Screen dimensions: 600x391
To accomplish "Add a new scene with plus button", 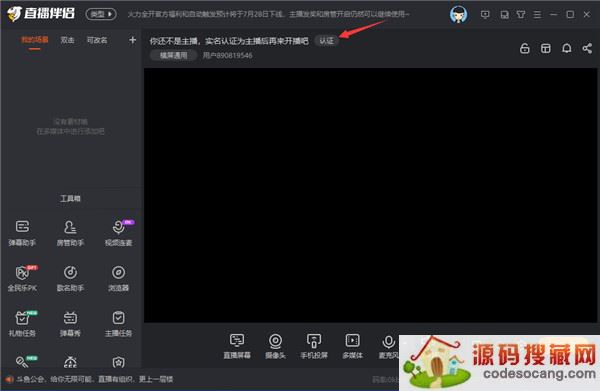I will point(132,40).
